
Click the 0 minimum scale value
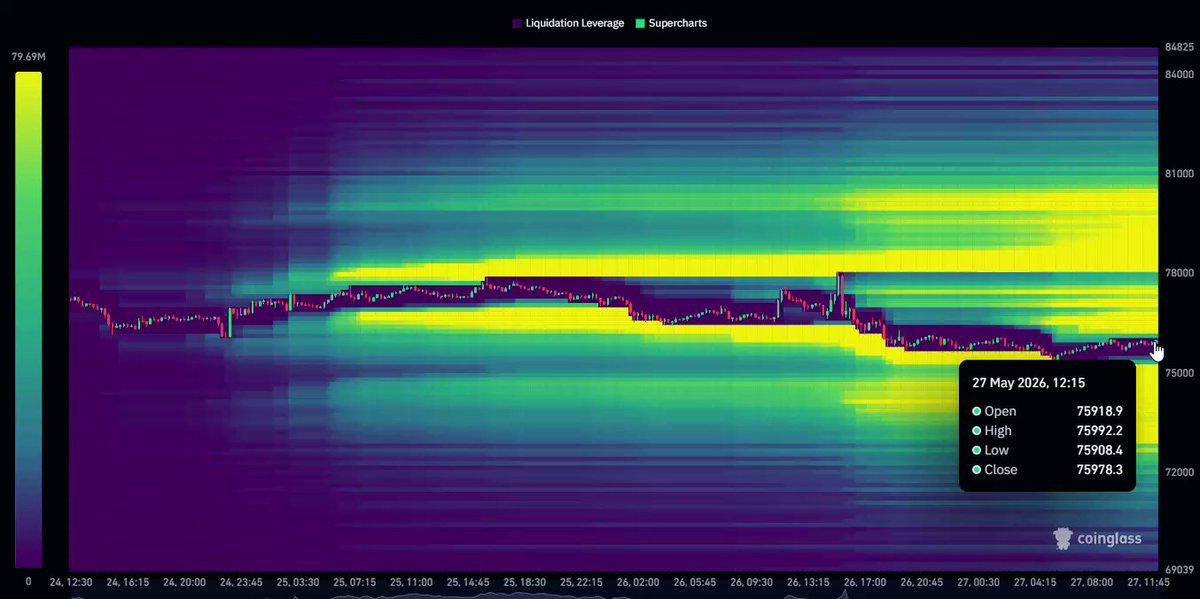pyautogui.click(x=28, y=580)
